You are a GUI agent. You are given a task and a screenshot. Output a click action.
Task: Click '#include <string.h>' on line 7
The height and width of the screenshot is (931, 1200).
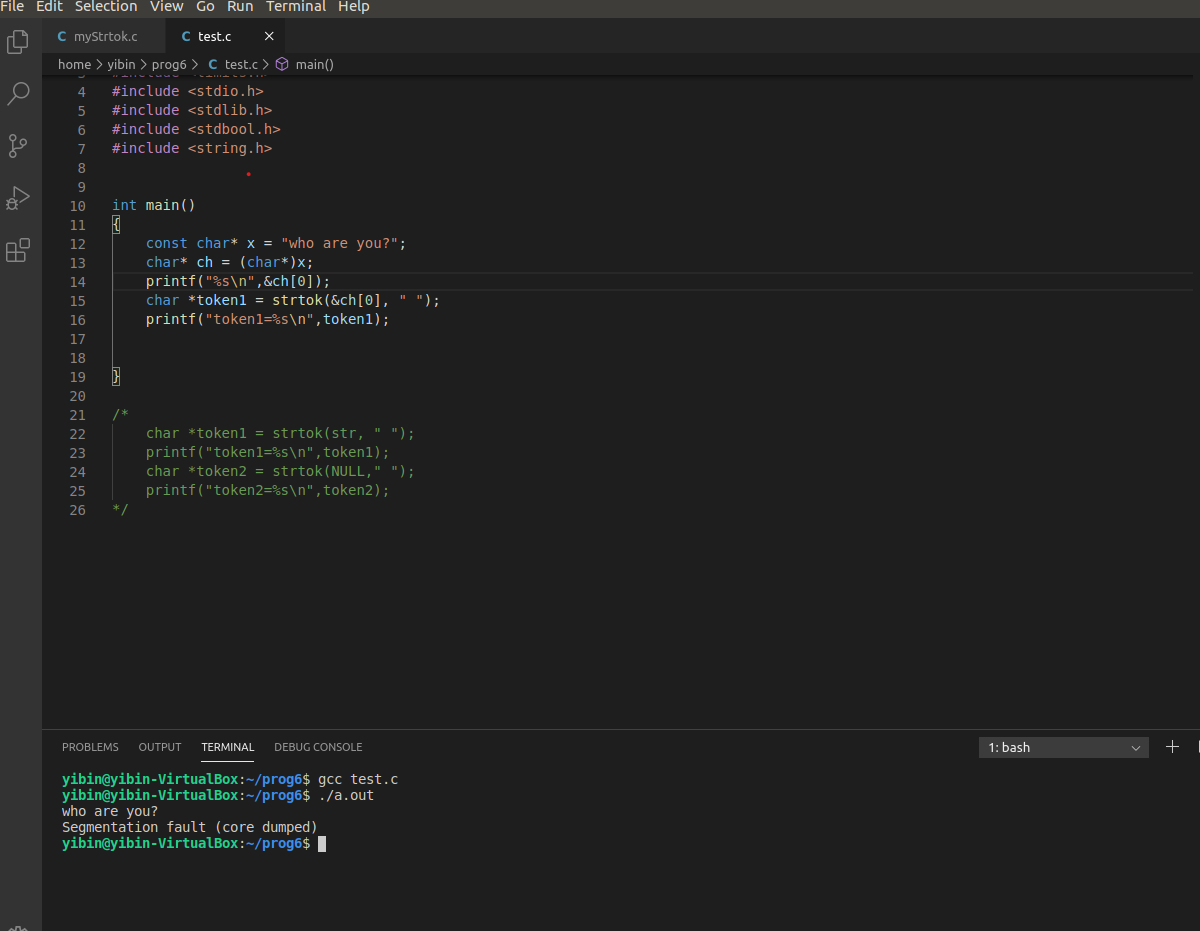coord(192,148)
